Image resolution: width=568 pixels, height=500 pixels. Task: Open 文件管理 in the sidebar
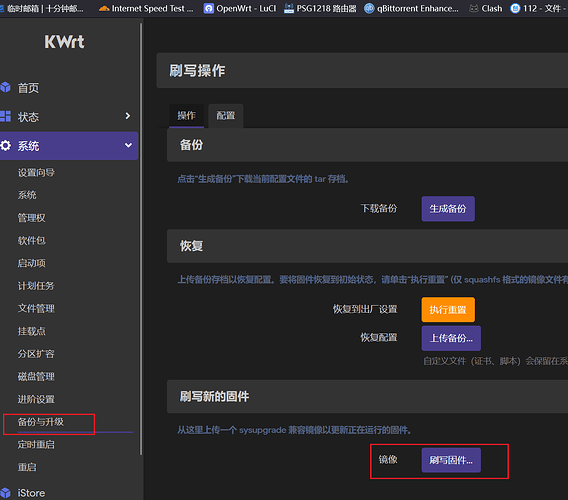coord(36,309)
